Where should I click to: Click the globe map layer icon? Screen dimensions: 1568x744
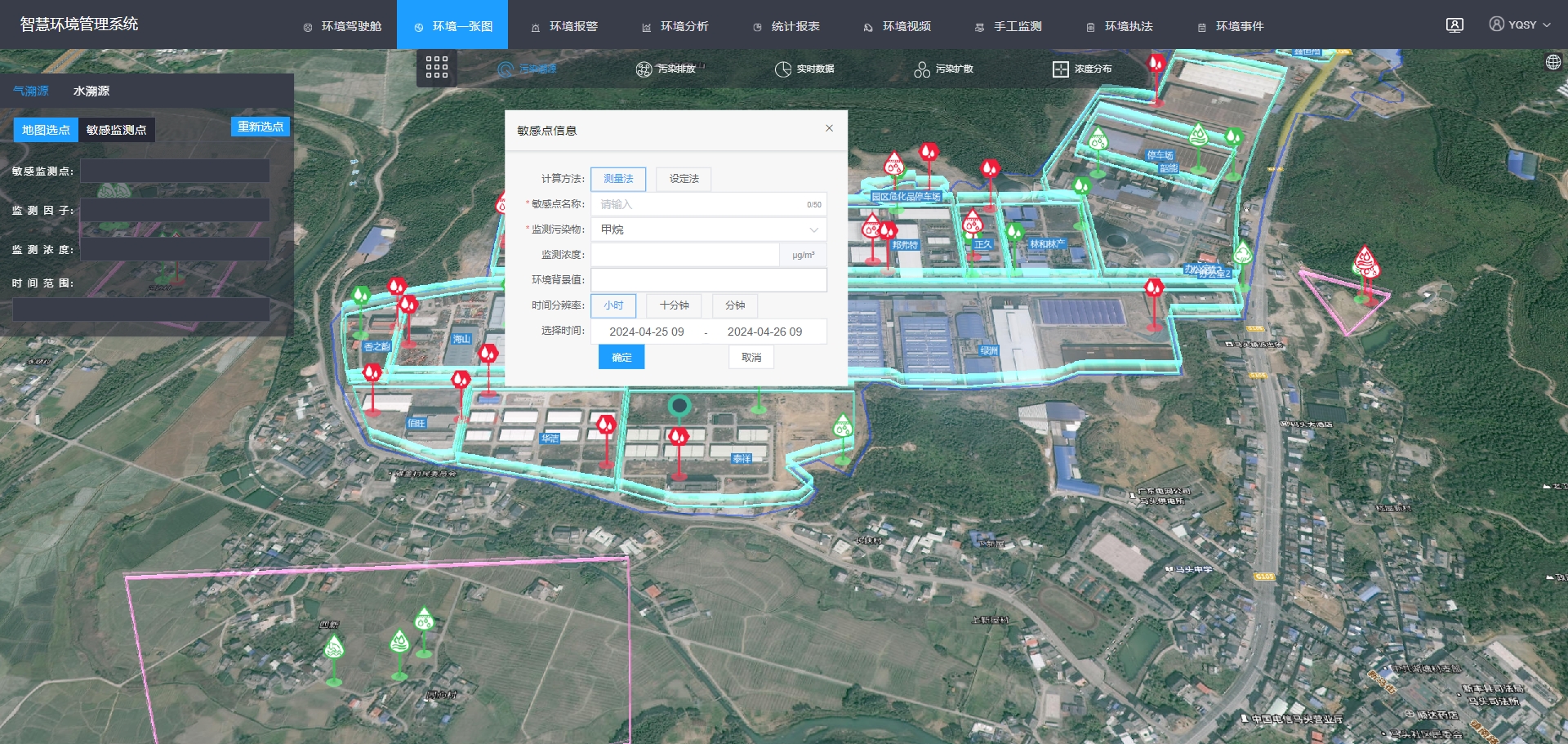tap(1552, 62)
